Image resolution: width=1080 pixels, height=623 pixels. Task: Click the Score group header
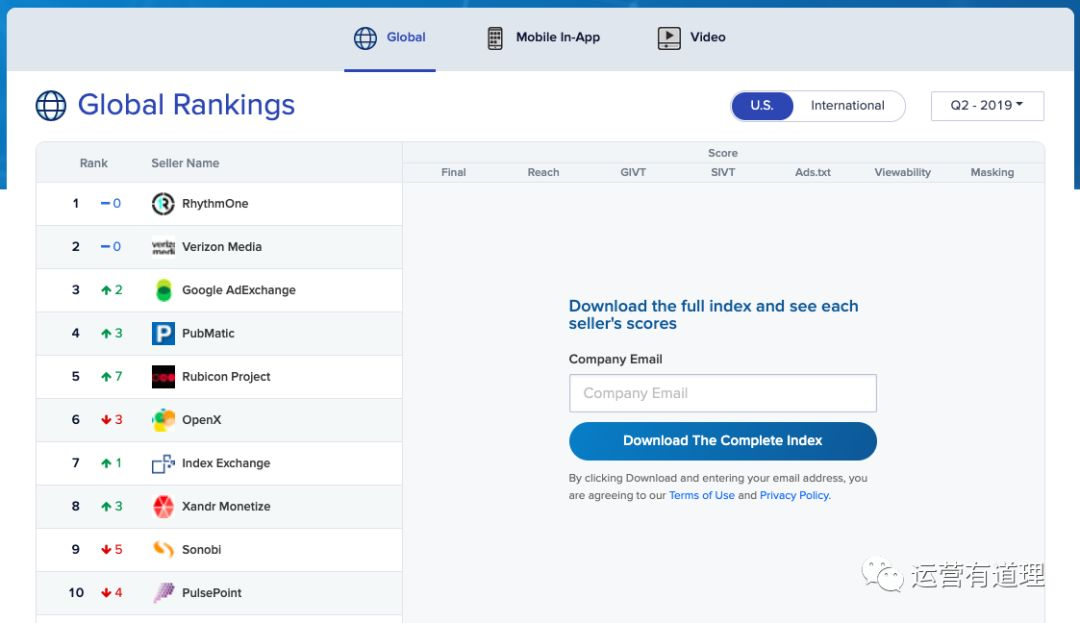pos(723,153)
